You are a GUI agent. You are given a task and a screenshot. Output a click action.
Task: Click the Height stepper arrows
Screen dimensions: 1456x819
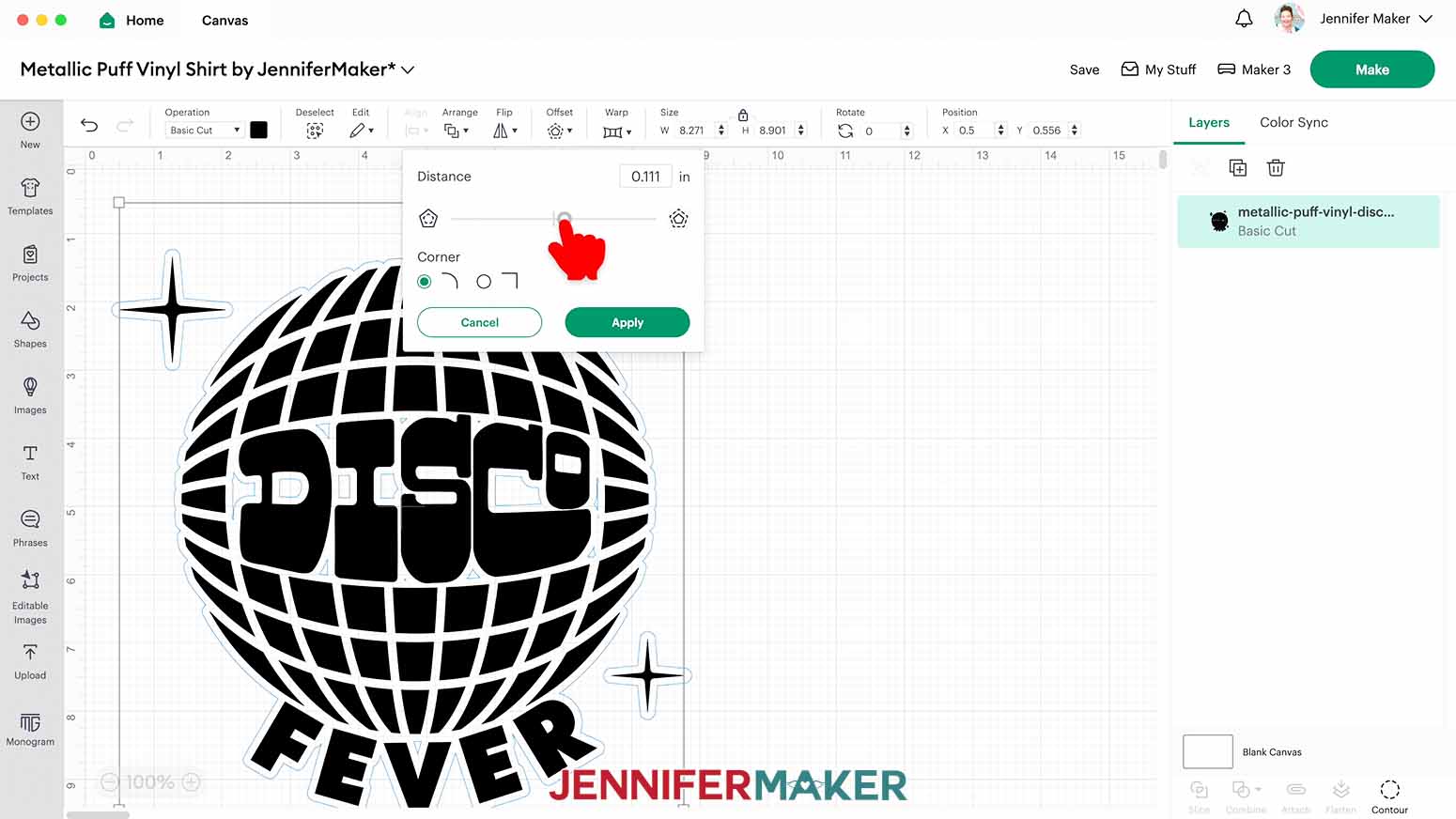(801, 131)
